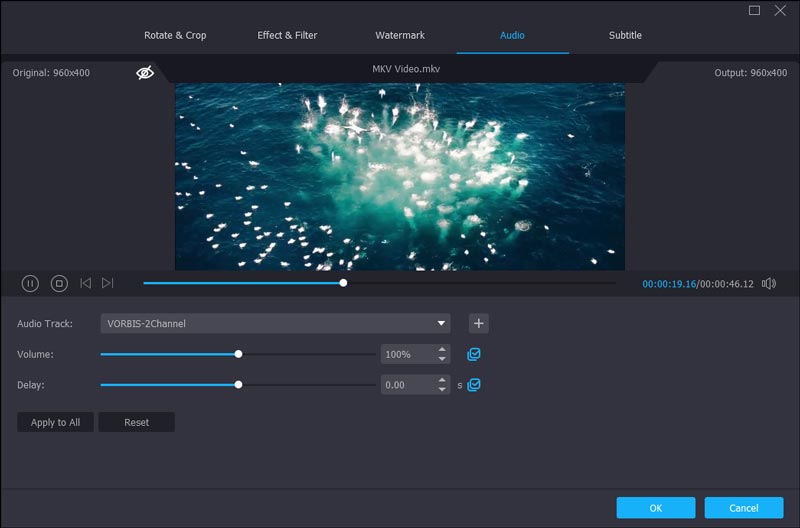
Task: Click the Volume slider handle
Action: point(238,354)
